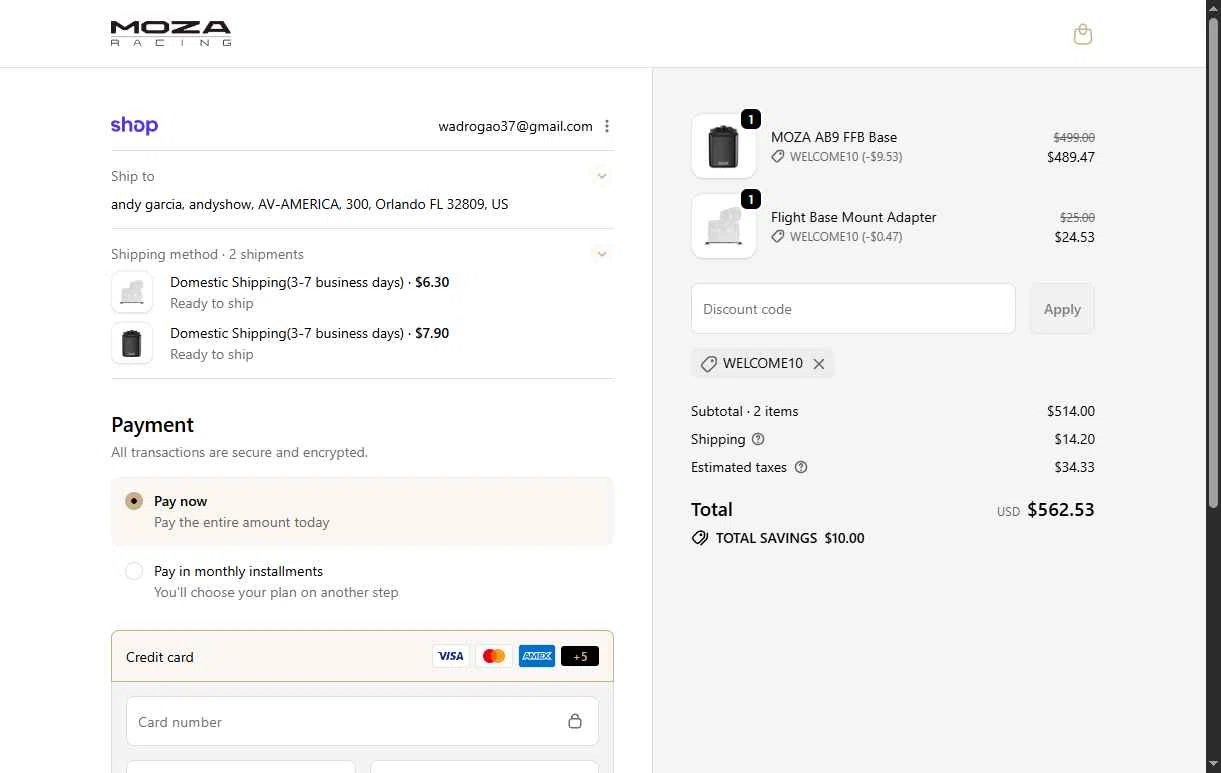This screenshot has width=1221, height=773.
Task: Click the tag icon on WELCOME10 chip
Action: 708,364
